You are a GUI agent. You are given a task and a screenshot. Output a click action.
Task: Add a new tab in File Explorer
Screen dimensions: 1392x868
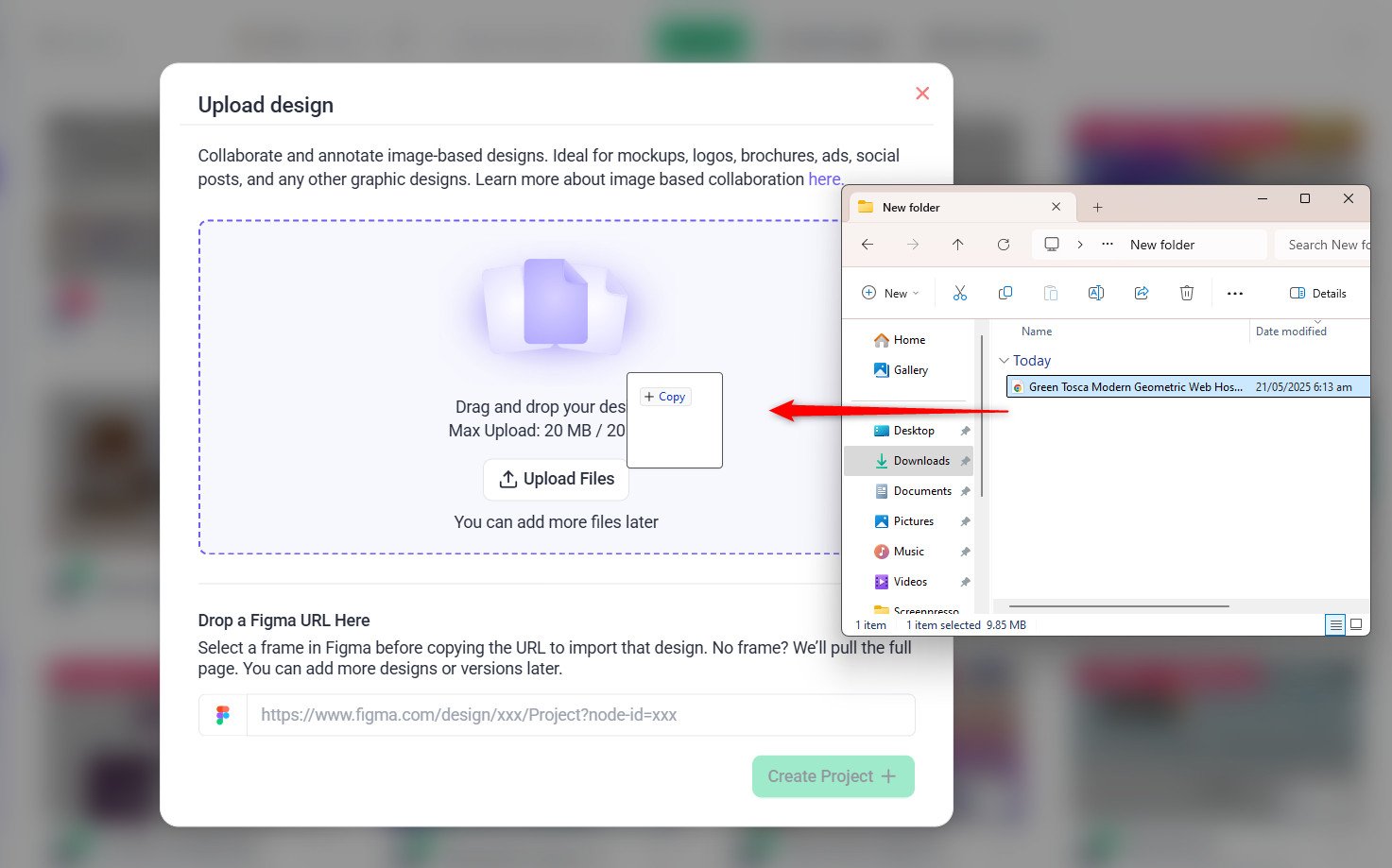pyautogui.click(x=1097, y=208)
